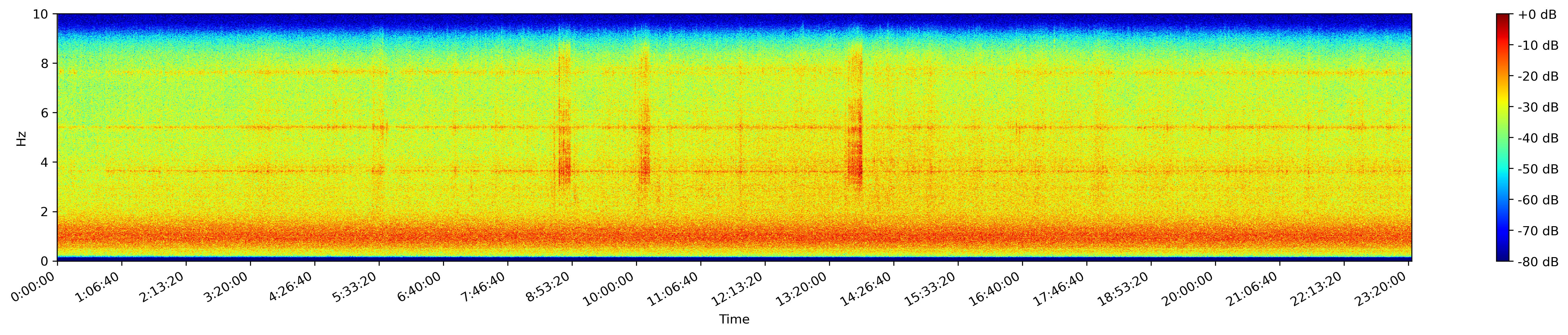Click the "-30 dB" colorbar label
The height and width of the screenshot is (335, 1568).
coord(1538,108)
